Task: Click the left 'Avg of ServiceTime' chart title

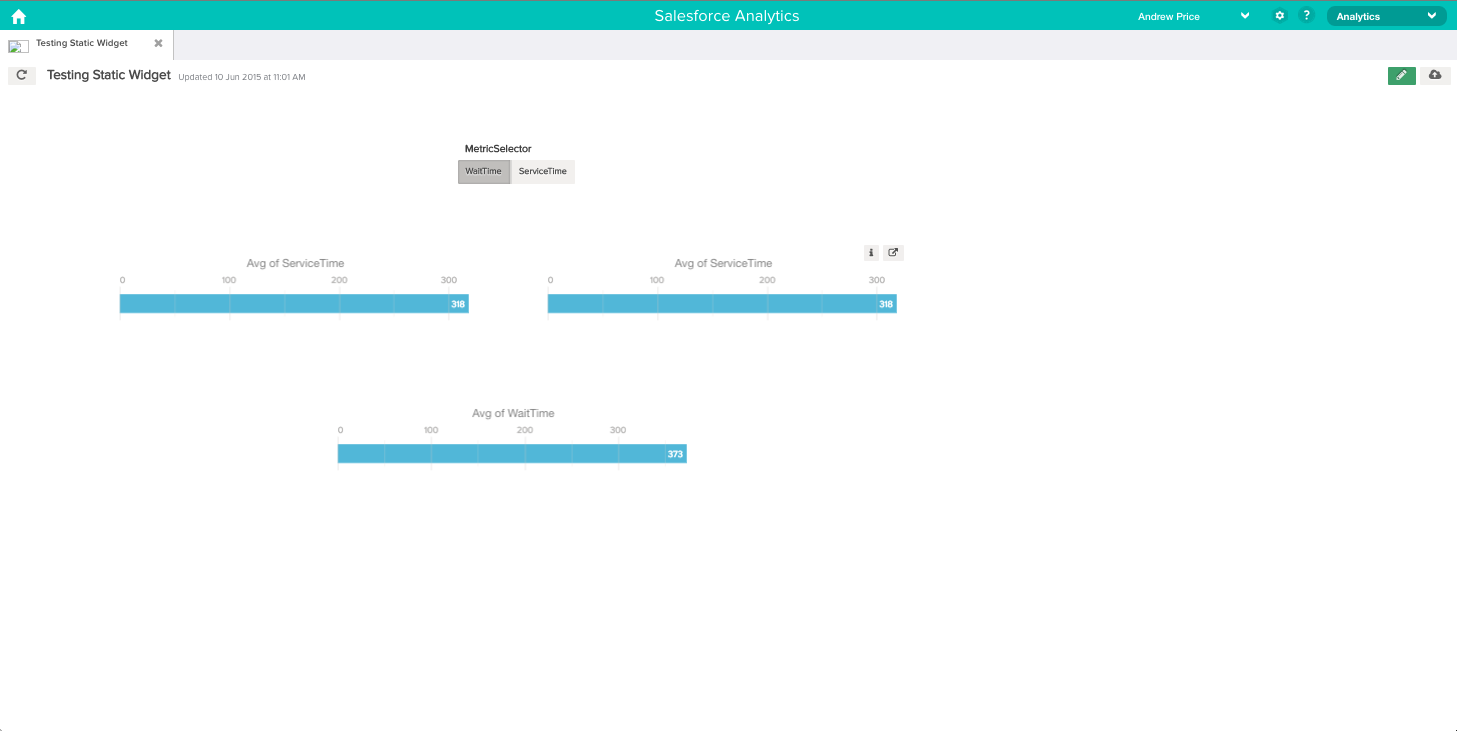Action: click(x=295, y=263)
